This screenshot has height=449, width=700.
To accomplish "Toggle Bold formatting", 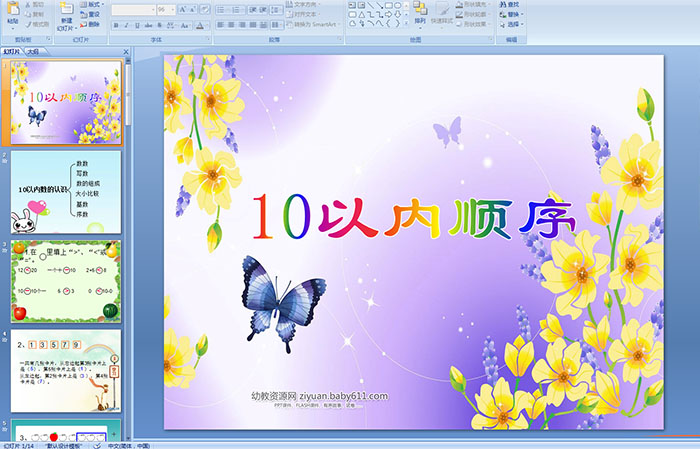I will pyautogui.click(x=116, y=25).
